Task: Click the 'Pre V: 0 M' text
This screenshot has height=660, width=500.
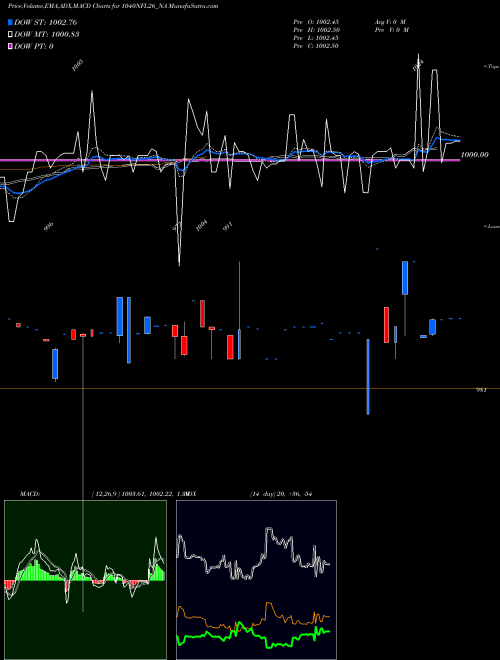Action: click(392, 29)
